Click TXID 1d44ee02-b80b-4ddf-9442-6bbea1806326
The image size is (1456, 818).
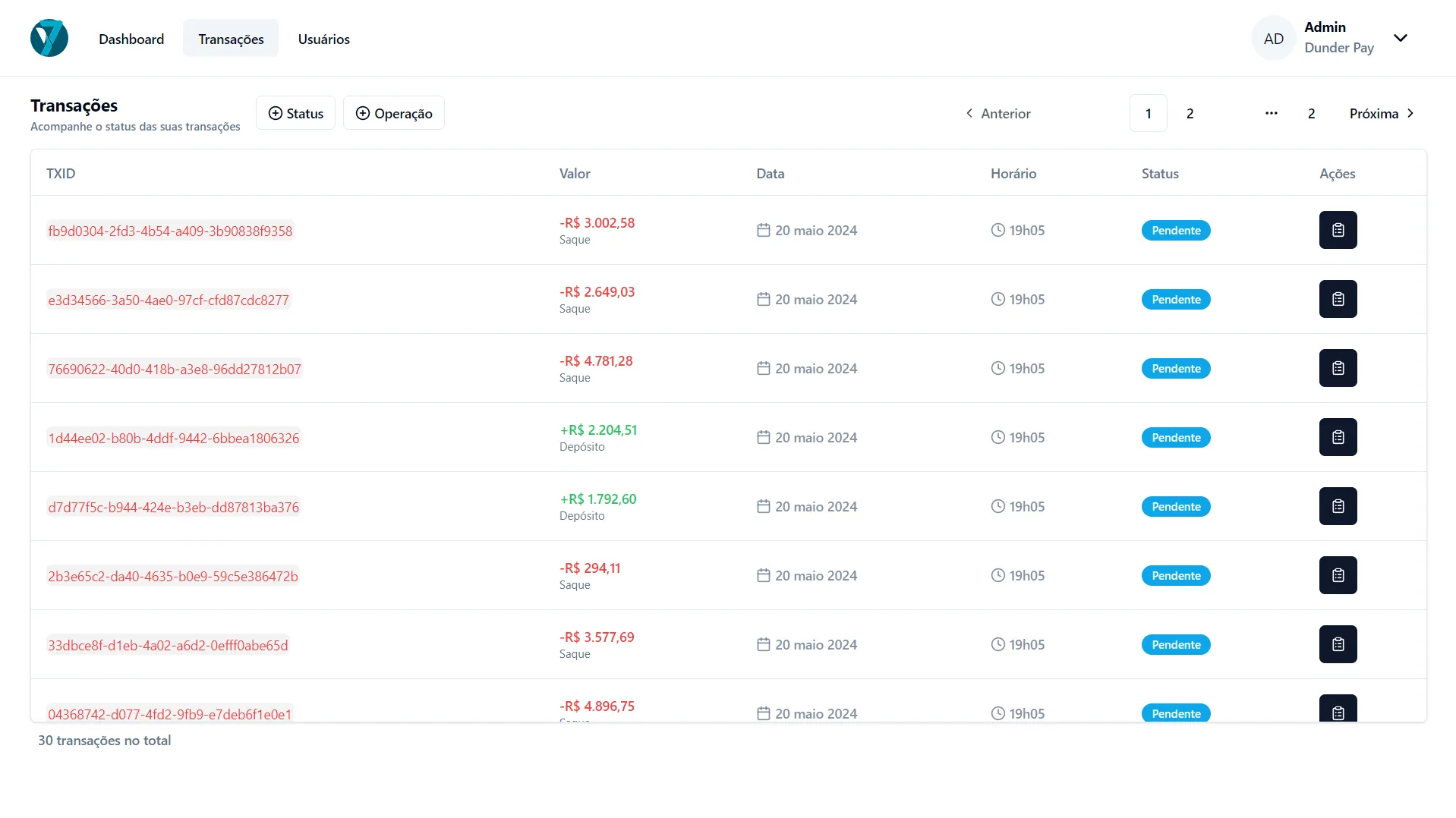(174, 438)
